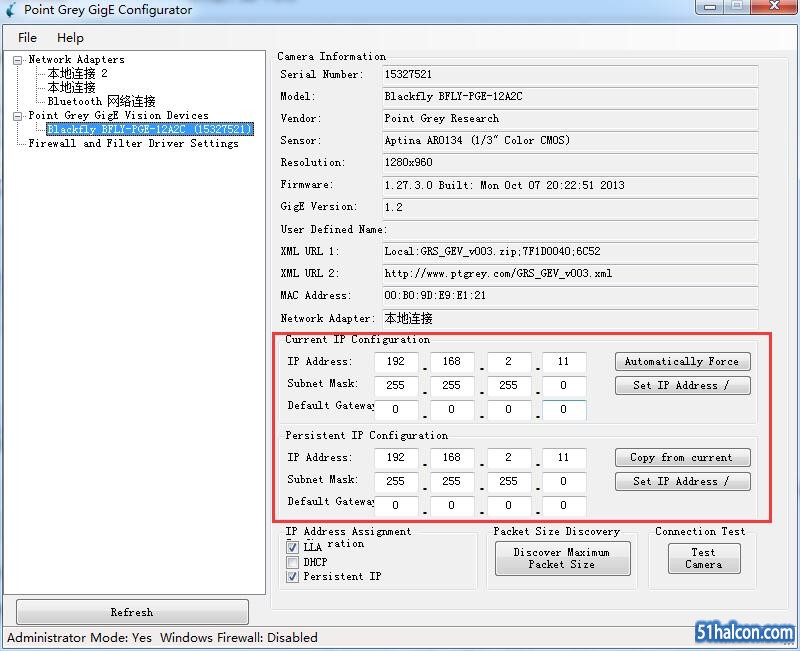
Task: Select Blackfly BFLY-PGE-12A2C camera entry
Action: [x=149, y=129]
